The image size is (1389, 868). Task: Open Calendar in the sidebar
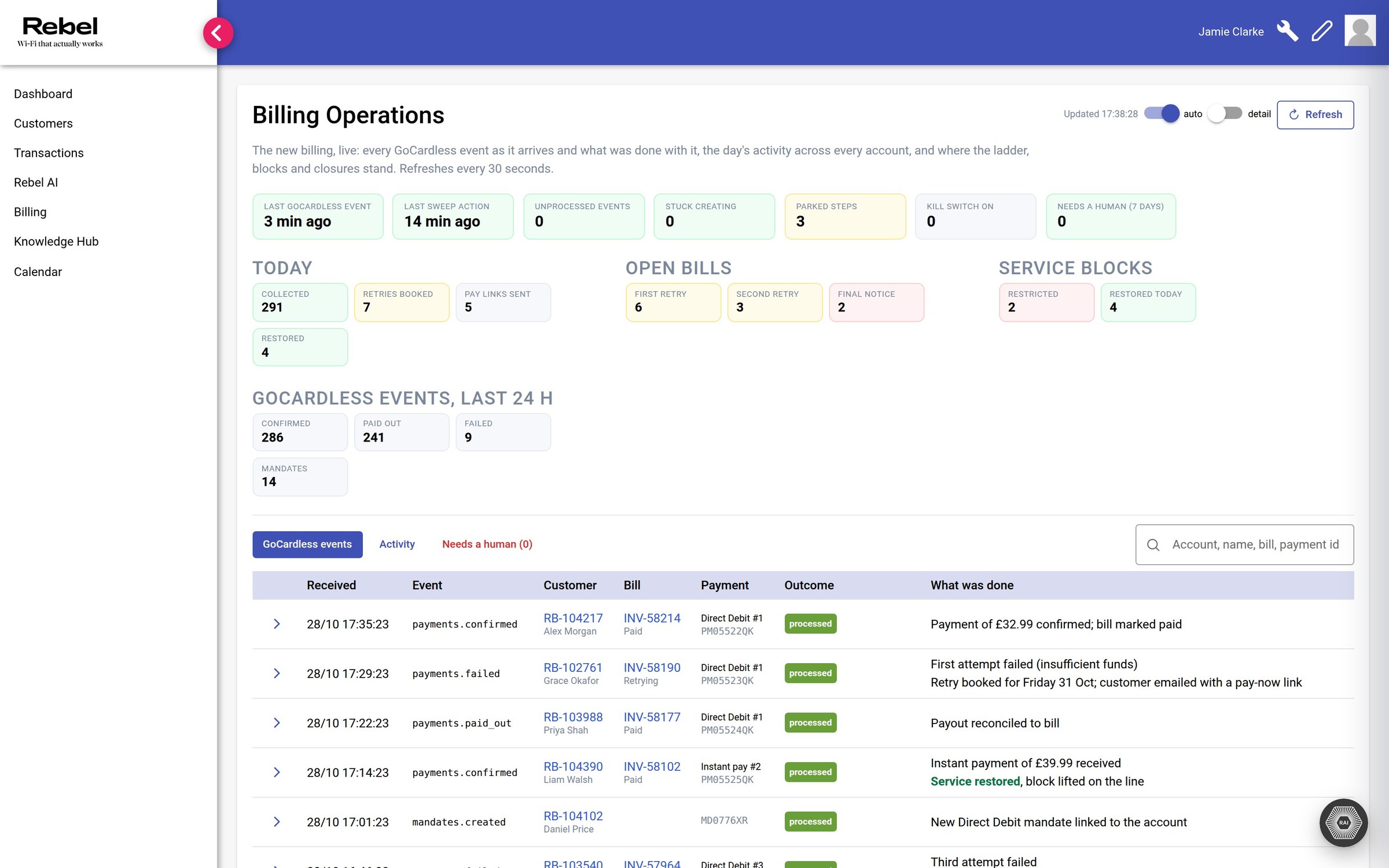(38, 271)
